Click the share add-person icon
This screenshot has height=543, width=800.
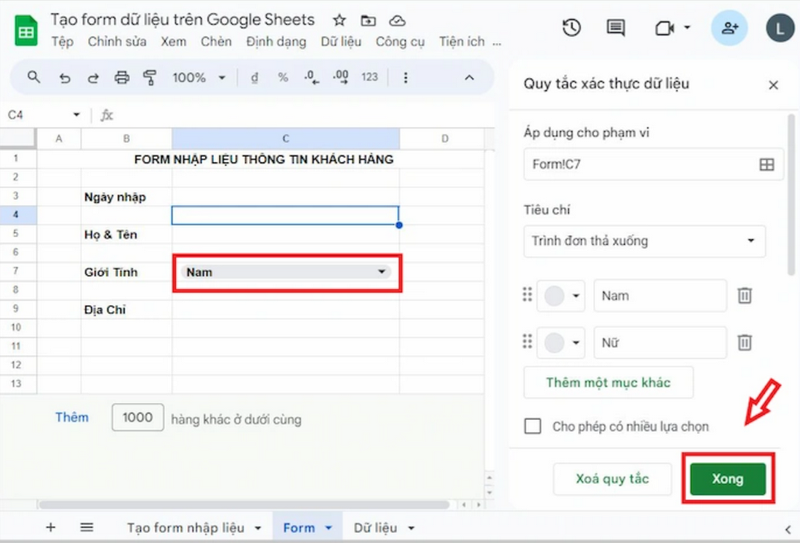click(x=729, y=28)
